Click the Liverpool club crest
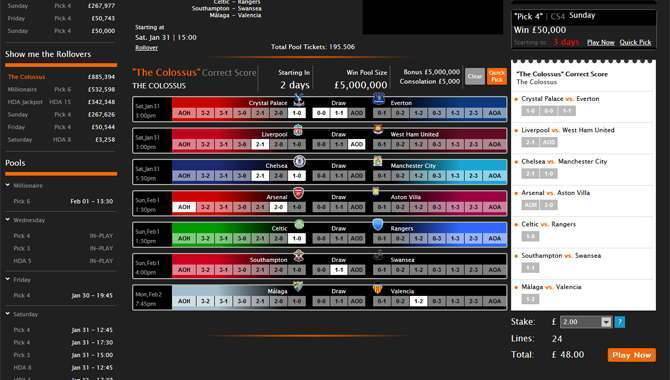This screenshot has height=380, width=670. [298, 130]
